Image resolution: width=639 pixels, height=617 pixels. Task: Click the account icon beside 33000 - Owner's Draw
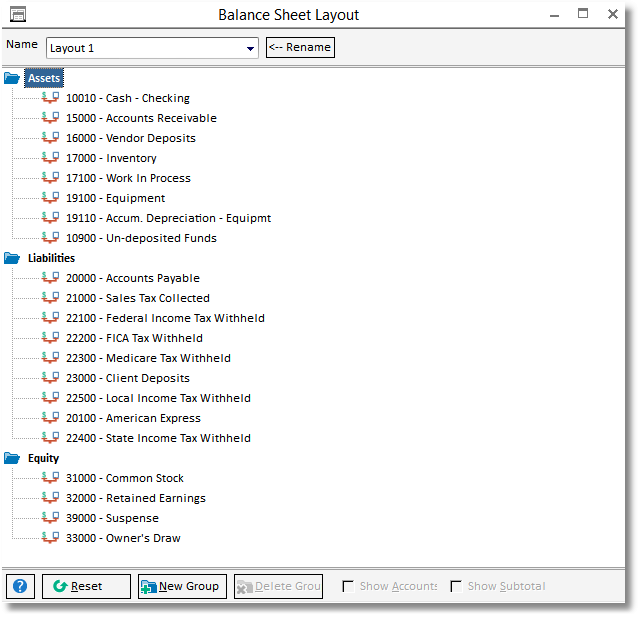click(51, 538)
